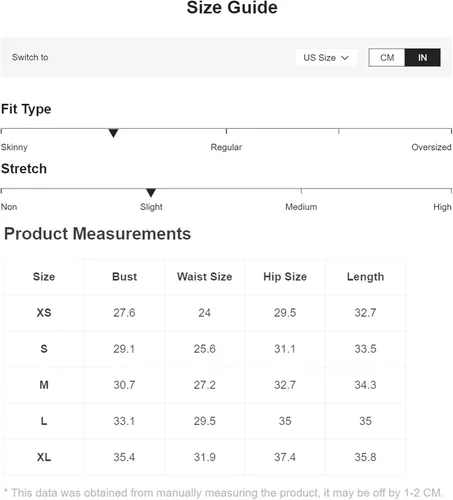
Task: Select the IN unit toggle
Action: pyautogui.click(x=422, y=58)
